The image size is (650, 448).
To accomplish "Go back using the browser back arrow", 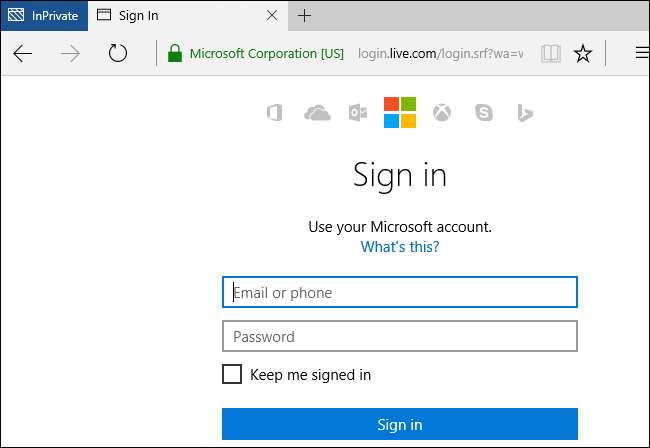I will pos(22,53).
